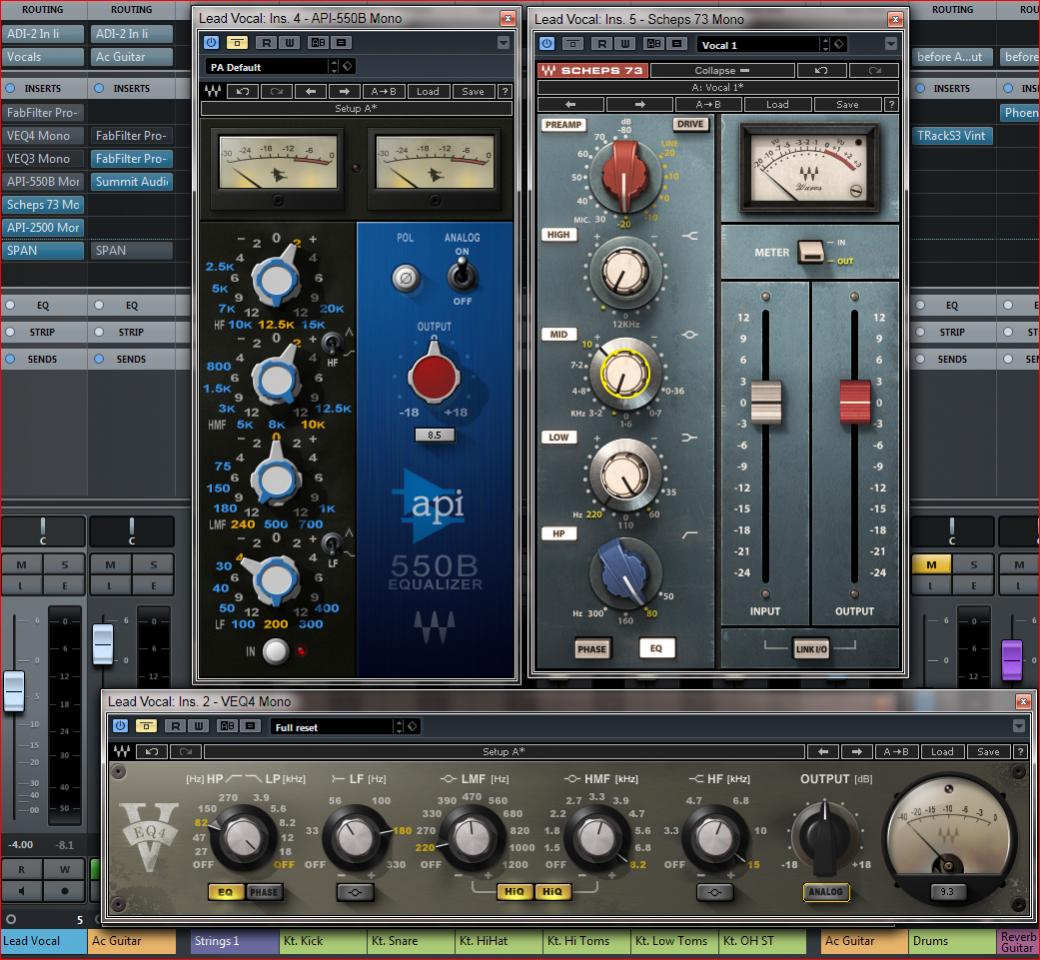1040x960 pixels.
Task: Toggle the PHASE button on Scheps 73
Action: coord(592,649)
